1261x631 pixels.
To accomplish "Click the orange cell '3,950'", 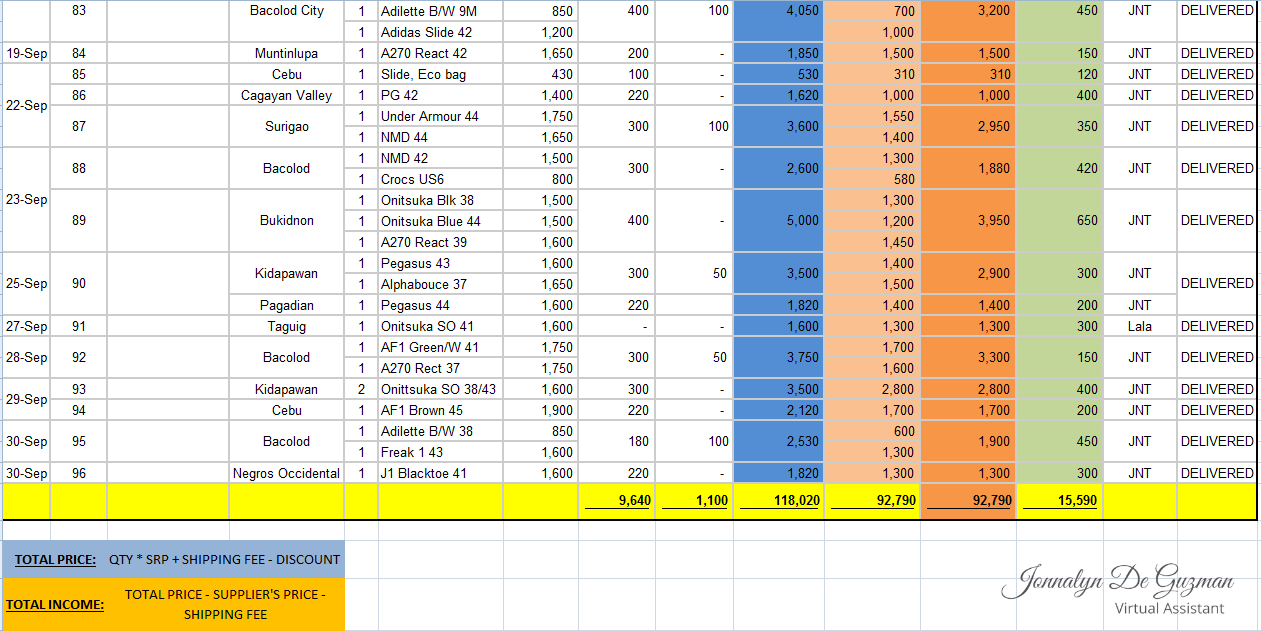I will point(968,221).
